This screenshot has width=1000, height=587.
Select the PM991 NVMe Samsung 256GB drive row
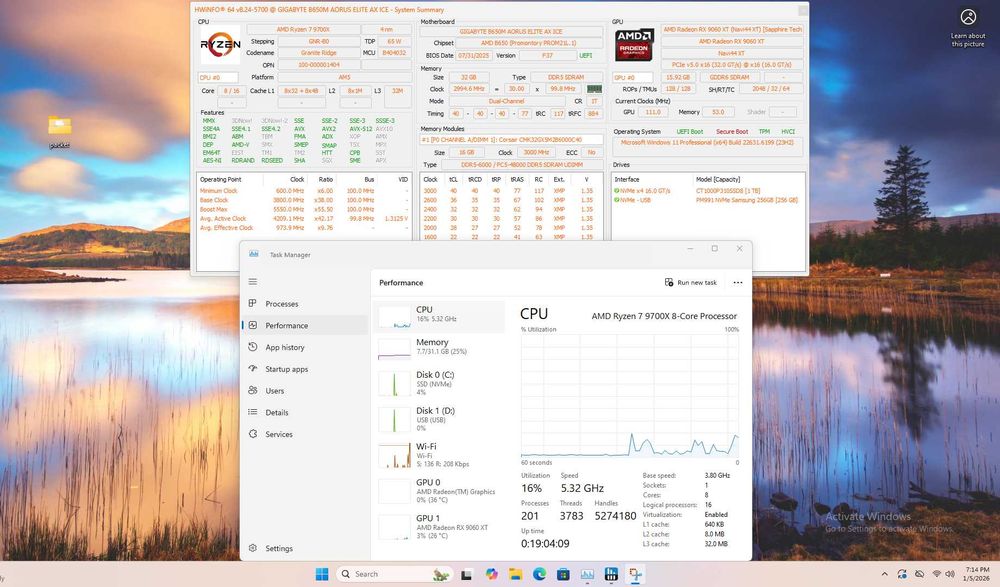[x=707, y=200]
